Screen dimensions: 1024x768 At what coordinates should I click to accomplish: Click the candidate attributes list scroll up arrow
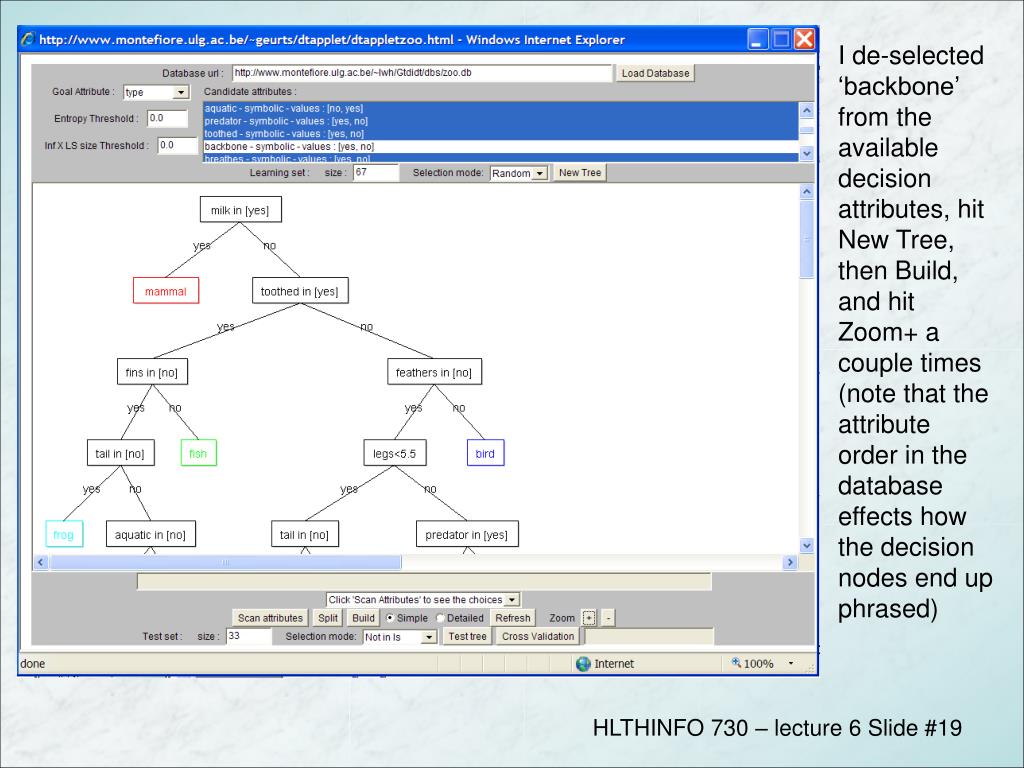[807, 110]
